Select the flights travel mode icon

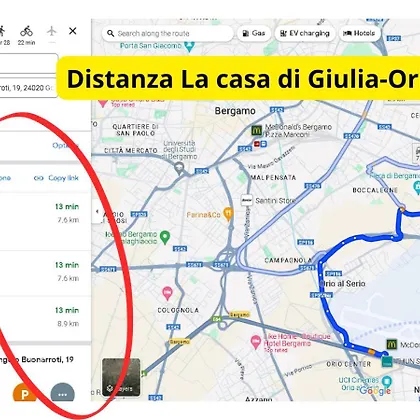pos(52,31)
